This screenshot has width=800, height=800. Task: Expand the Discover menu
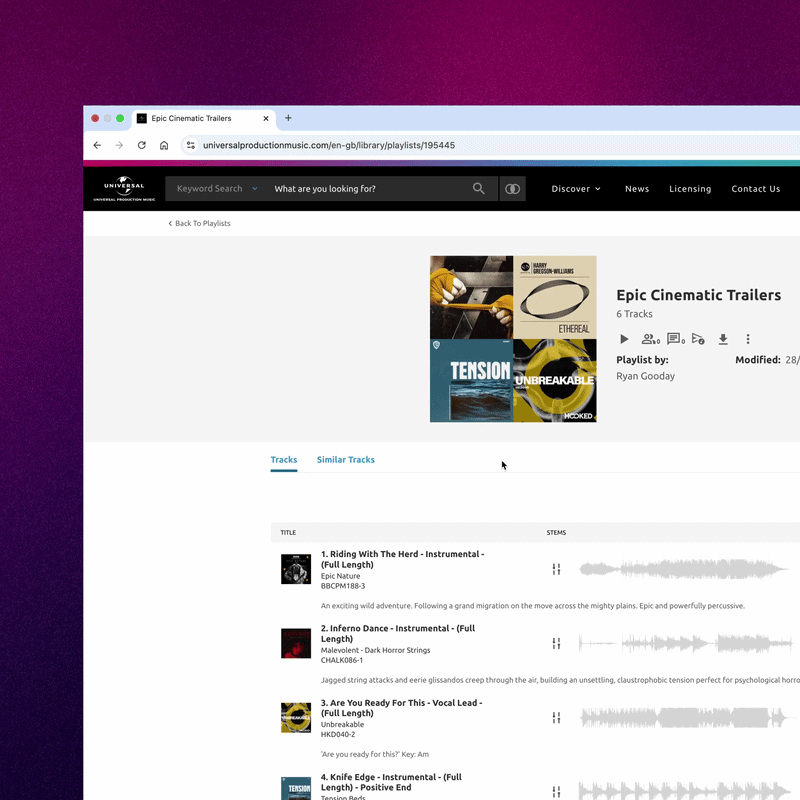(x=576, y=188)
